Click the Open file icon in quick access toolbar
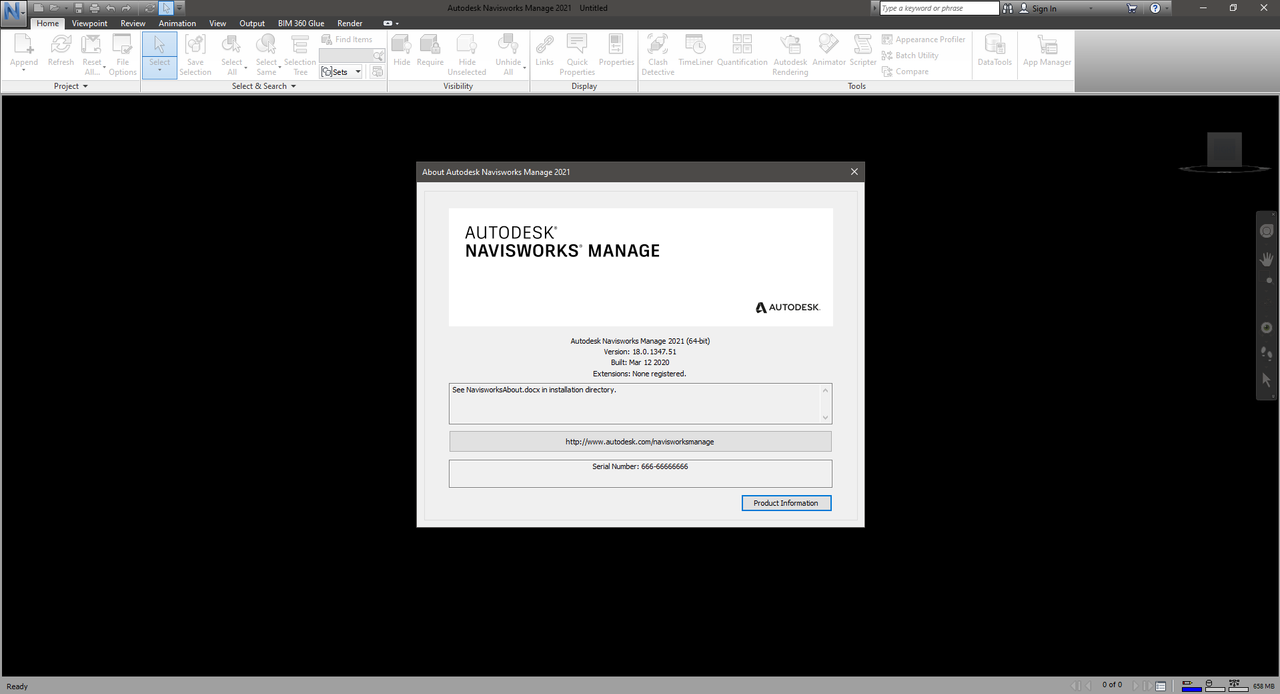 pos(53,8)
